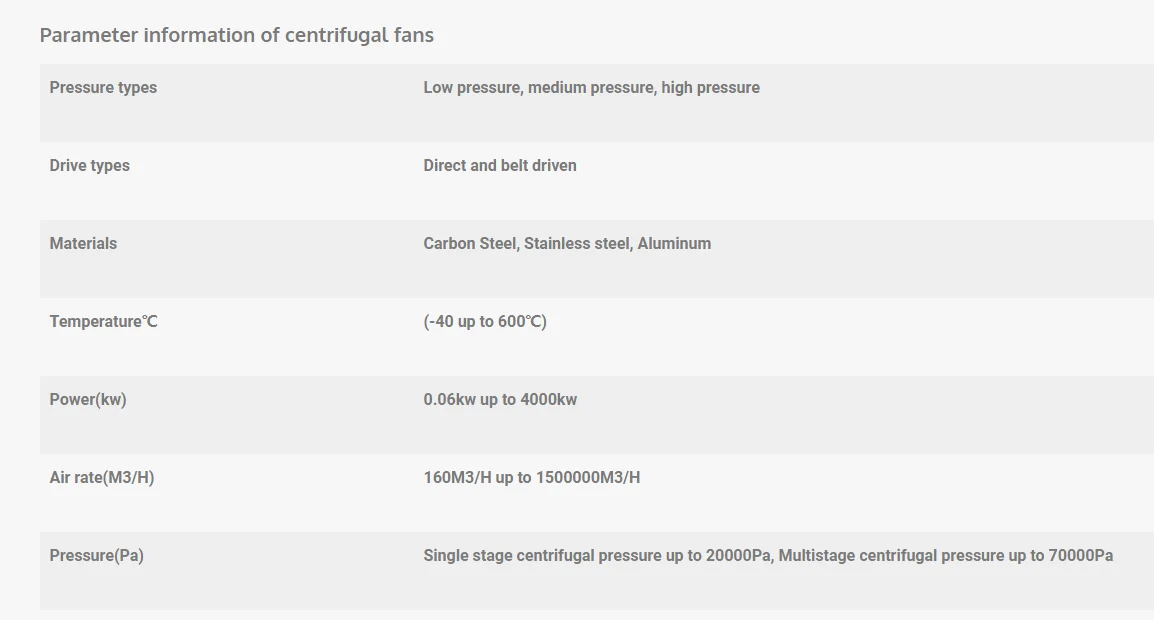Click the 'Single stage centrifugal pressure up to 20000Pa' text

tap(597, 556)
